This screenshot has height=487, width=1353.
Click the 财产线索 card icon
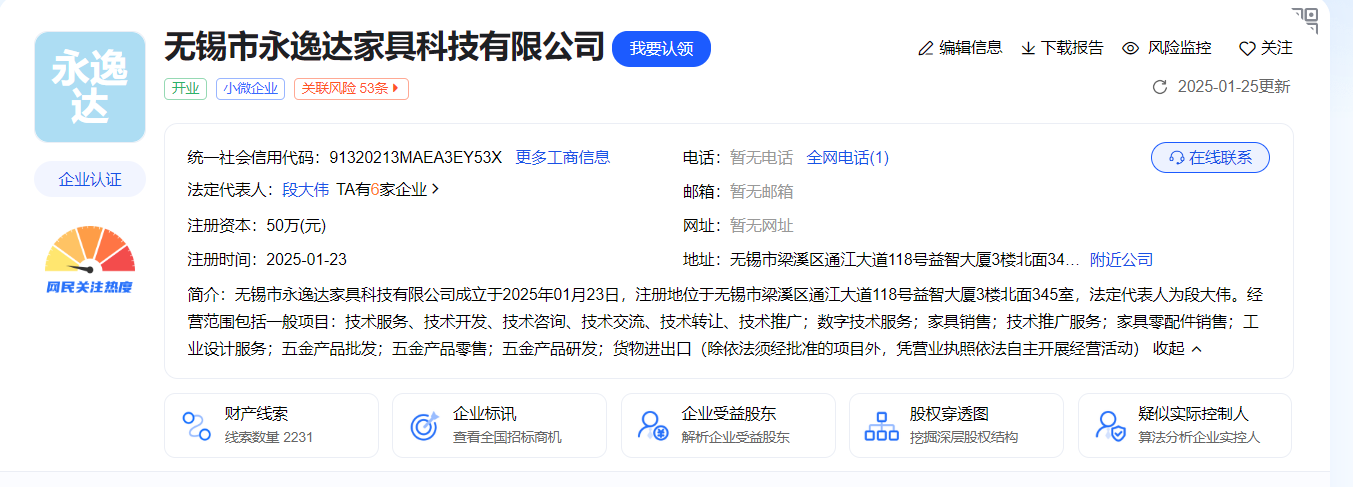click(x=197, y=426)
